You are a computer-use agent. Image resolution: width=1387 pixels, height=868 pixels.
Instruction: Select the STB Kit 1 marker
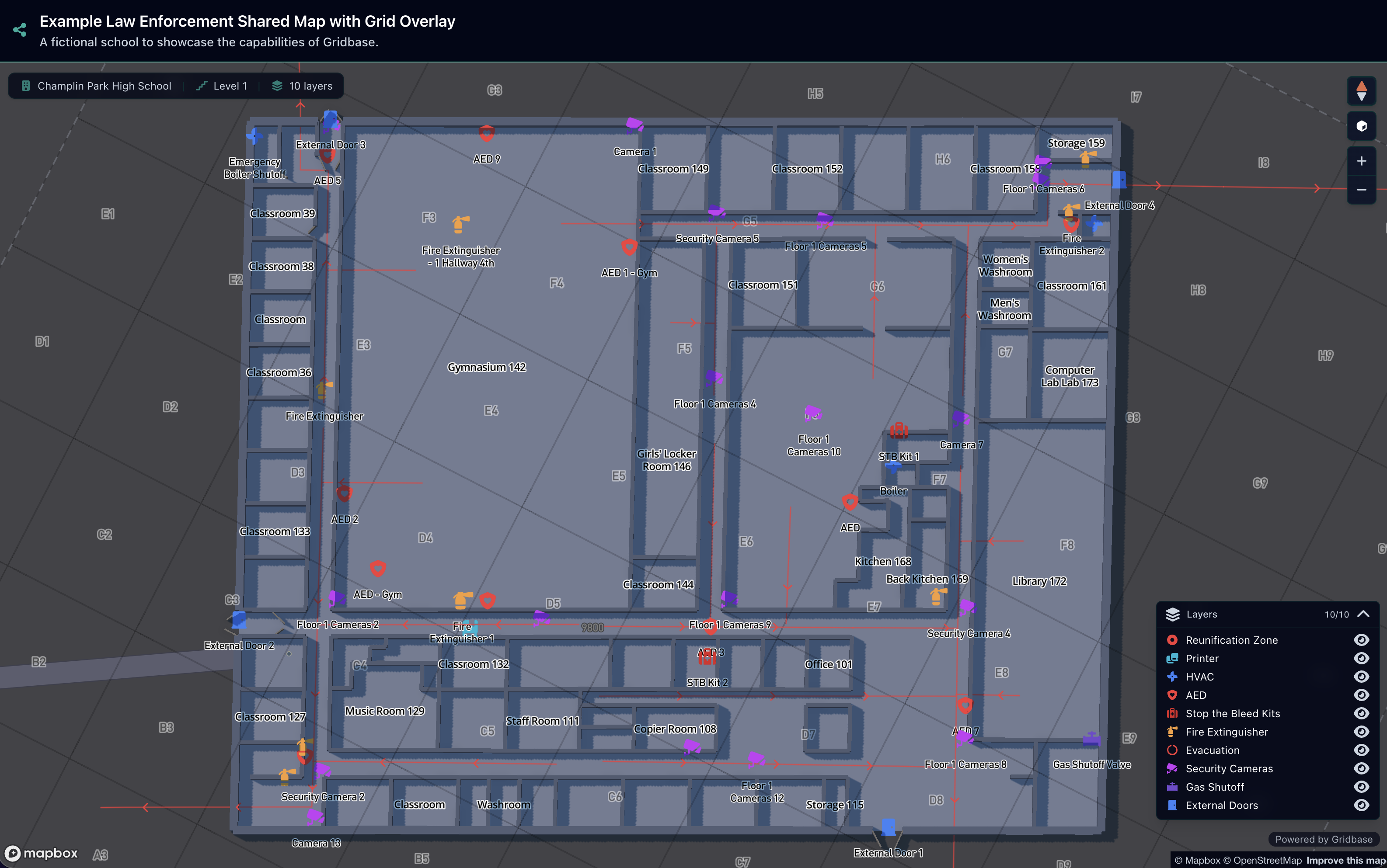[898, 430]
